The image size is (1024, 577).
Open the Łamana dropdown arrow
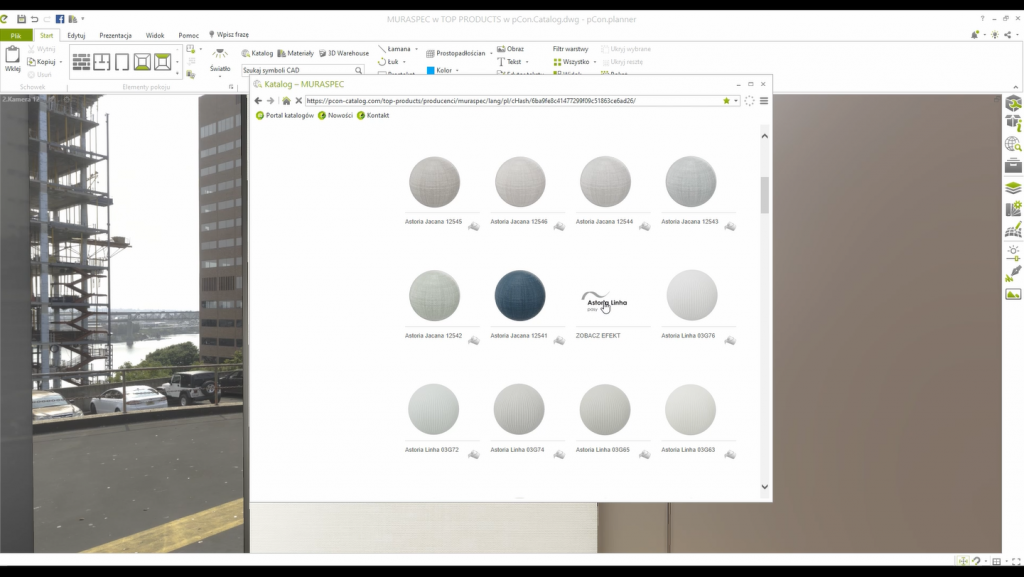coord(416,49)
